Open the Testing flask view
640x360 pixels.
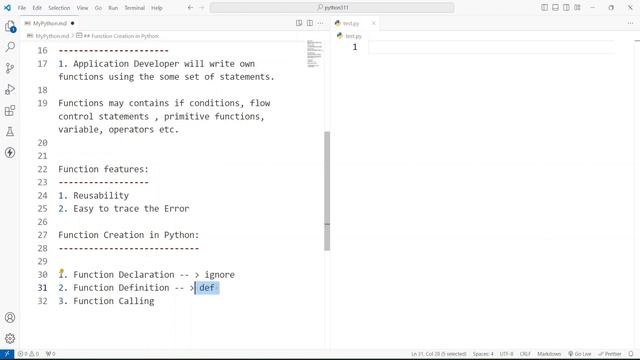point(10,131)
